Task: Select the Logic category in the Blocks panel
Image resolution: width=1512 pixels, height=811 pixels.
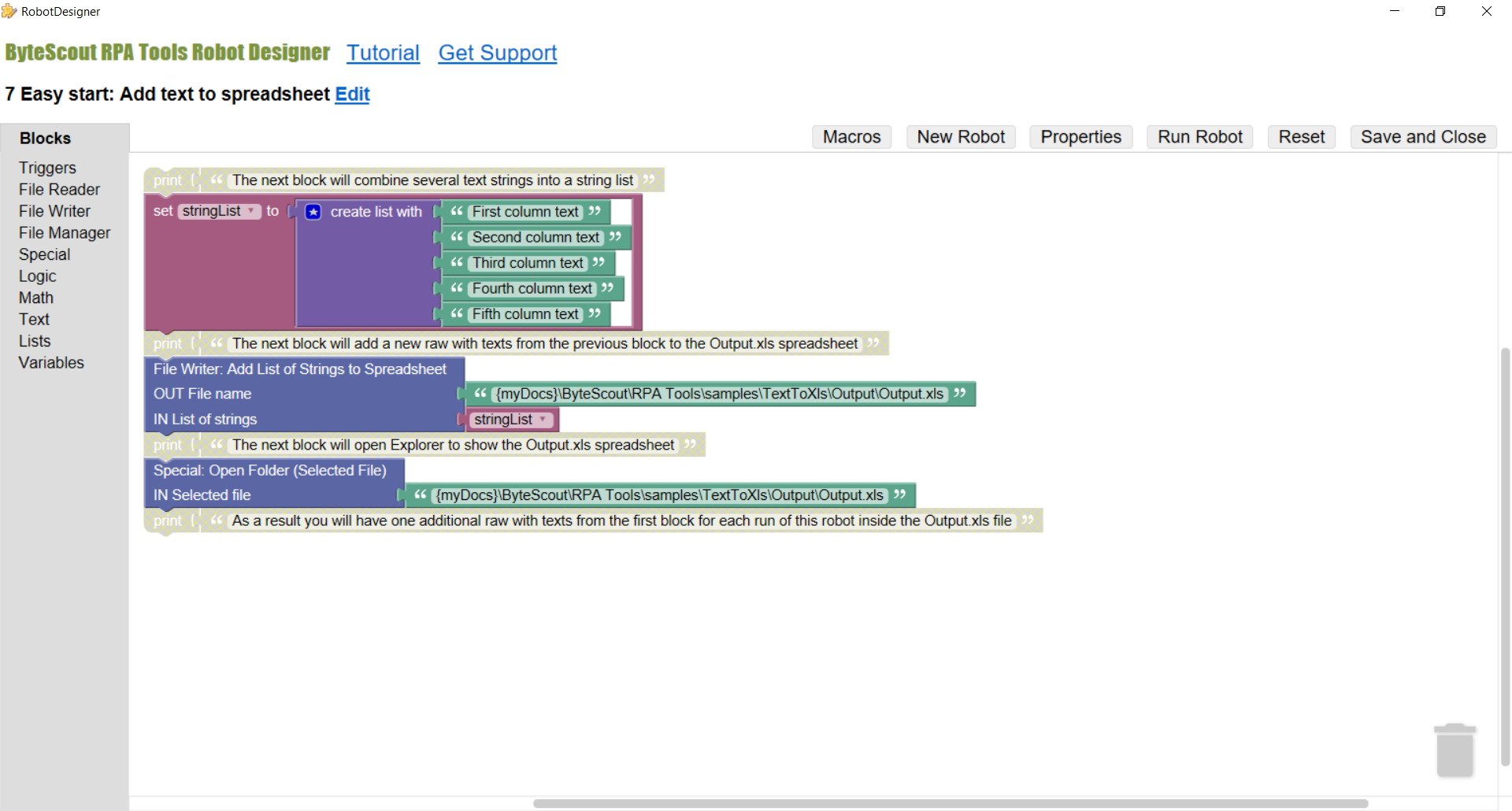Action: (x=37, y=276)
